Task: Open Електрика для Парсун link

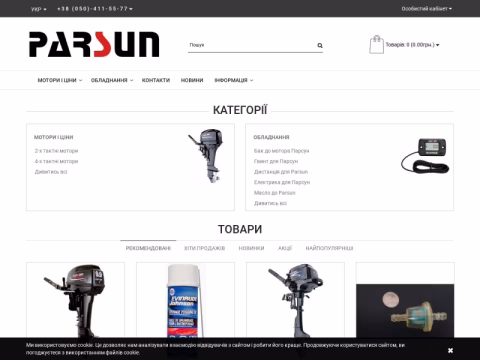Action: (x=282, y=182)
